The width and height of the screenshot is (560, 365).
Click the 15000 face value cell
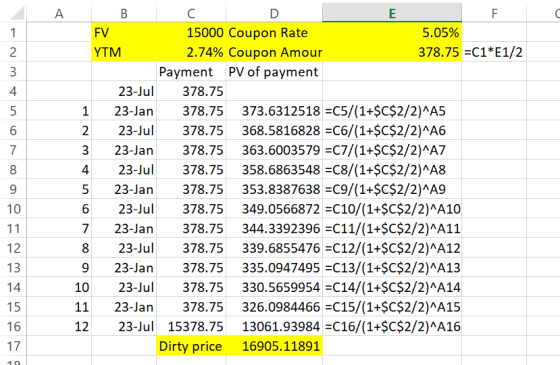tap(191, 32)
